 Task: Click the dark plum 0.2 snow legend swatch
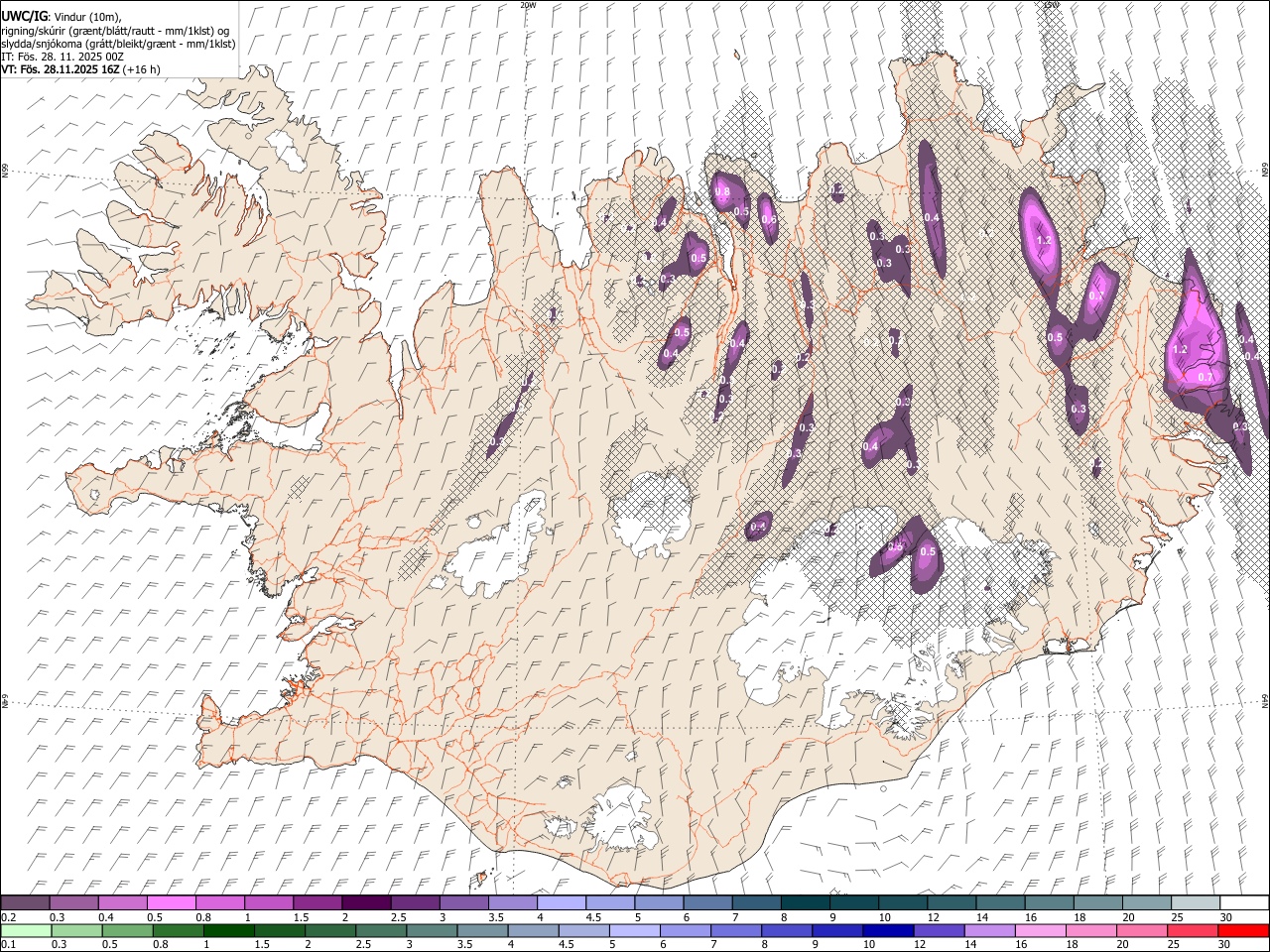[25, 902]
